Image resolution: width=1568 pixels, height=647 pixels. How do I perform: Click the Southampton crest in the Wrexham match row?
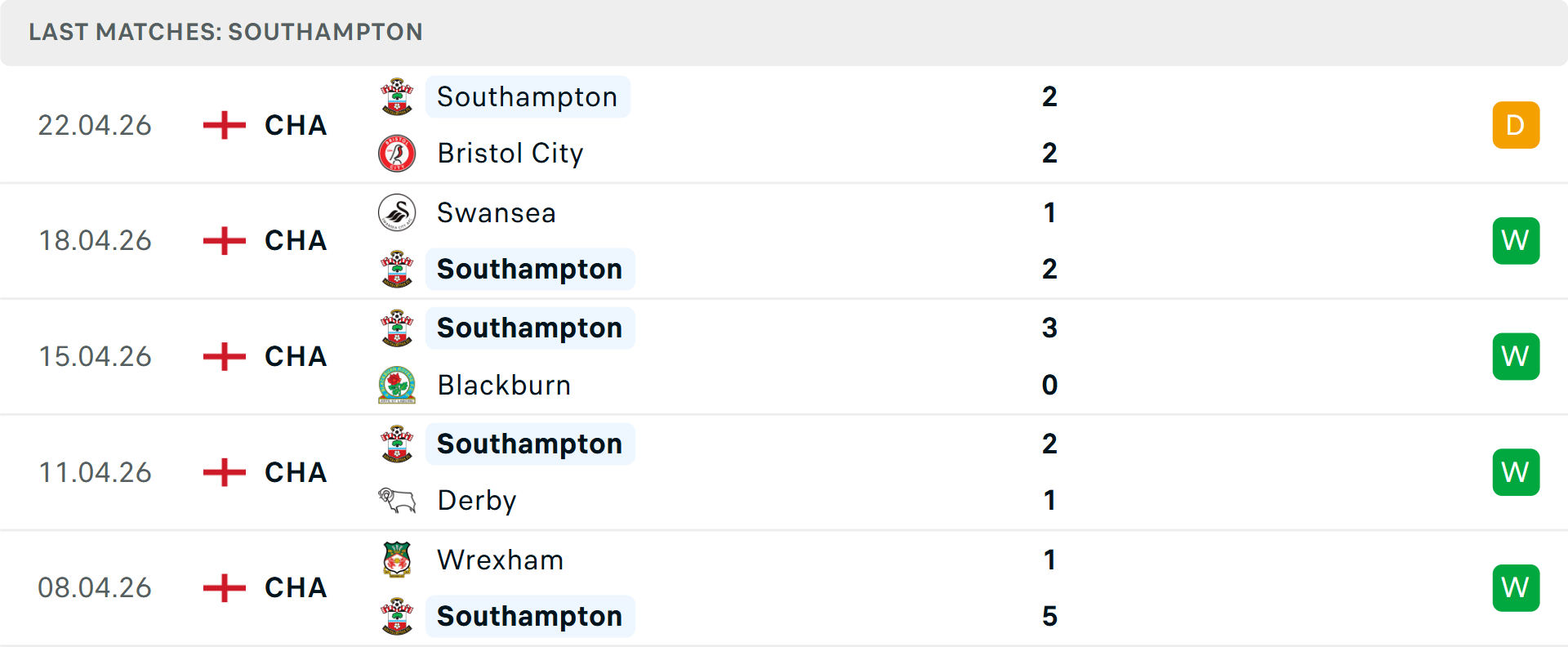click(397, 616)
